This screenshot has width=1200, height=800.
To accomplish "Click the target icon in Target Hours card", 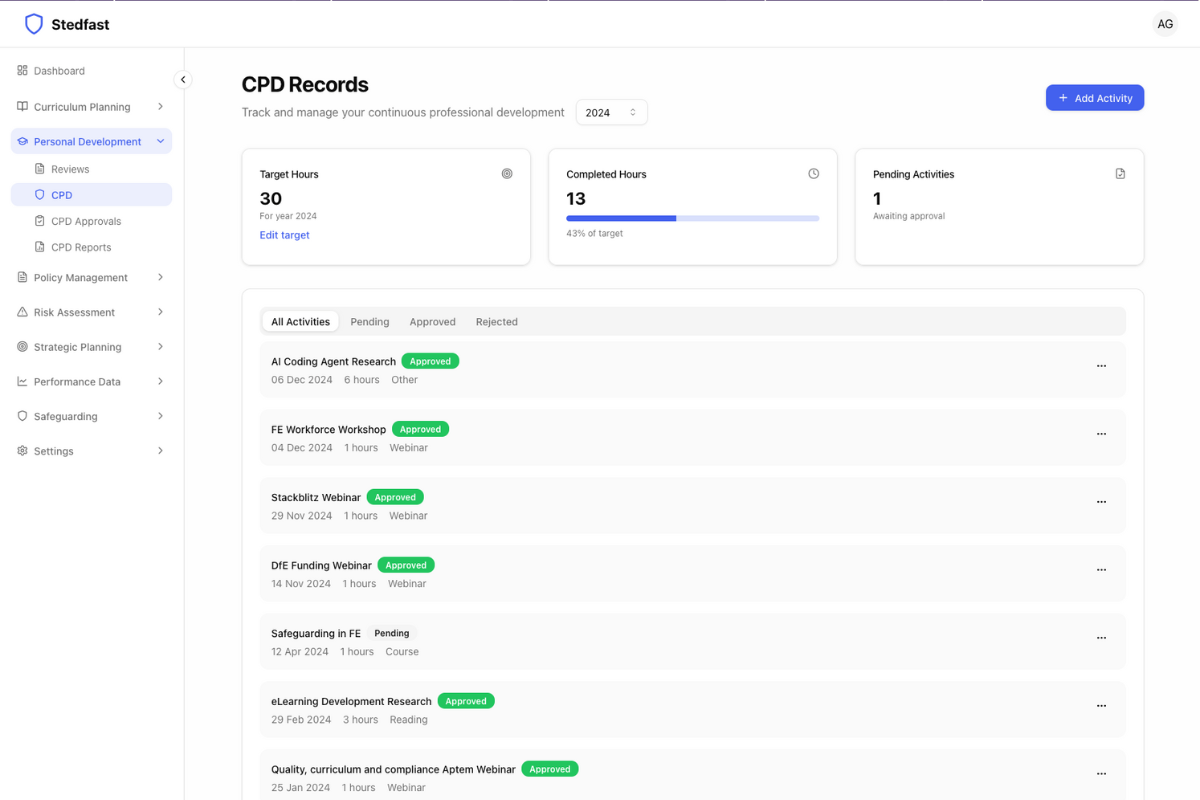I will click(x=507, y=174).
